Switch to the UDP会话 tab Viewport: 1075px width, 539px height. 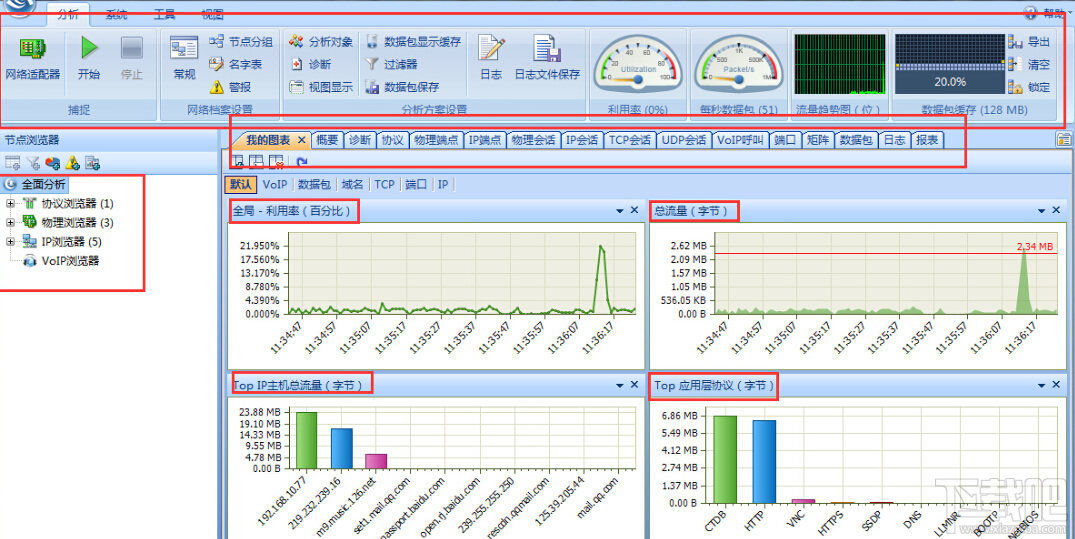pos(684,140)
